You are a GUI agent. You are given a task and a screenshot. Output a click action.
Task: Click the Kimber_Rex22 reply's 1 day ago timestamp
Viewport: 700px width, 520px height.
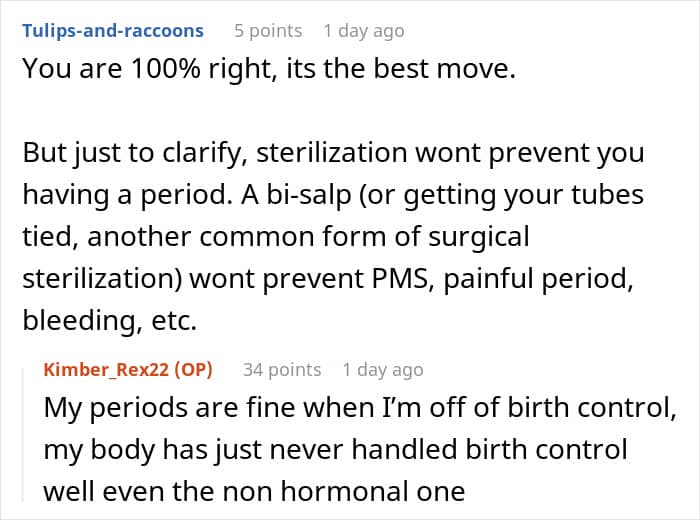coord(383,369)
